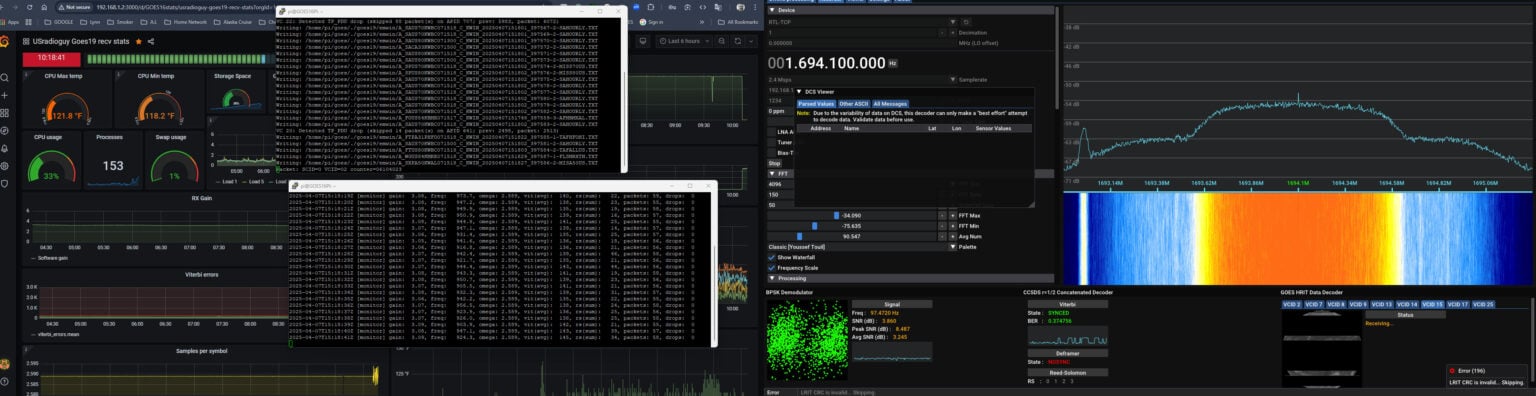Click the share dashboard icon
Viewport: 1536px width, 396px height.
pos(152,41)
